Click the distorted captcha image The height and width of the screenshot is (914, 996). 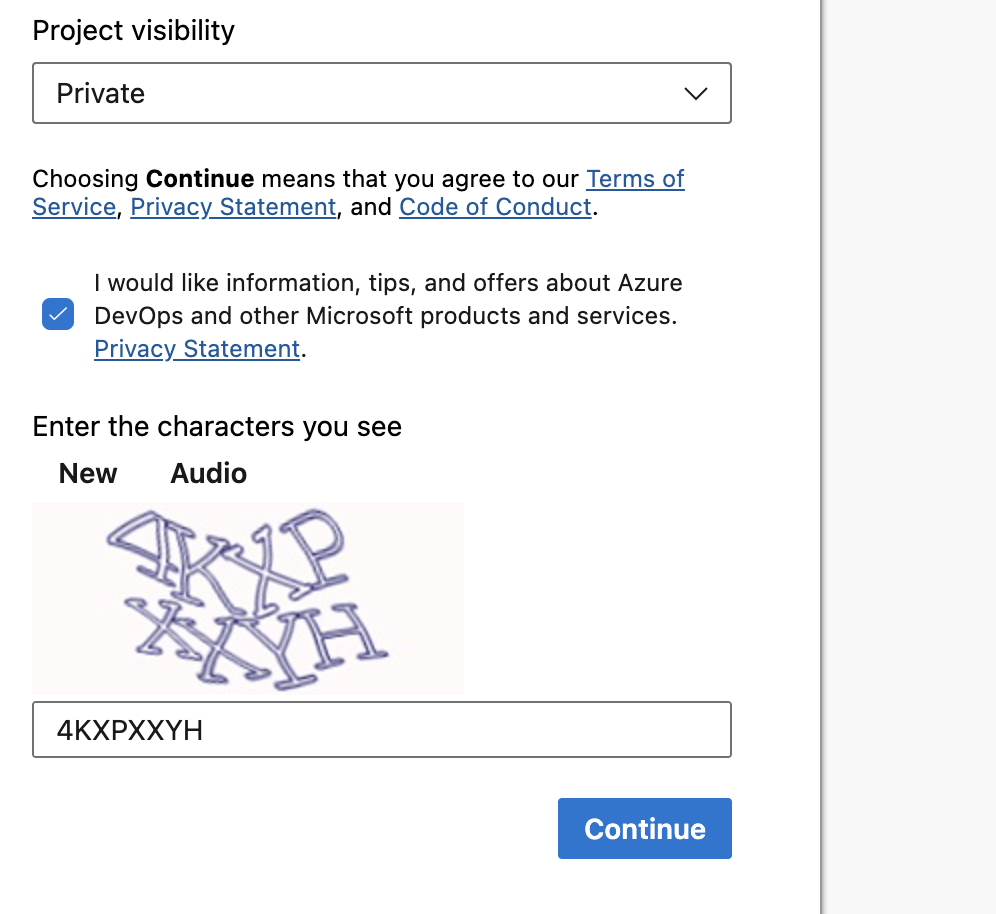[x=248, y=598]
